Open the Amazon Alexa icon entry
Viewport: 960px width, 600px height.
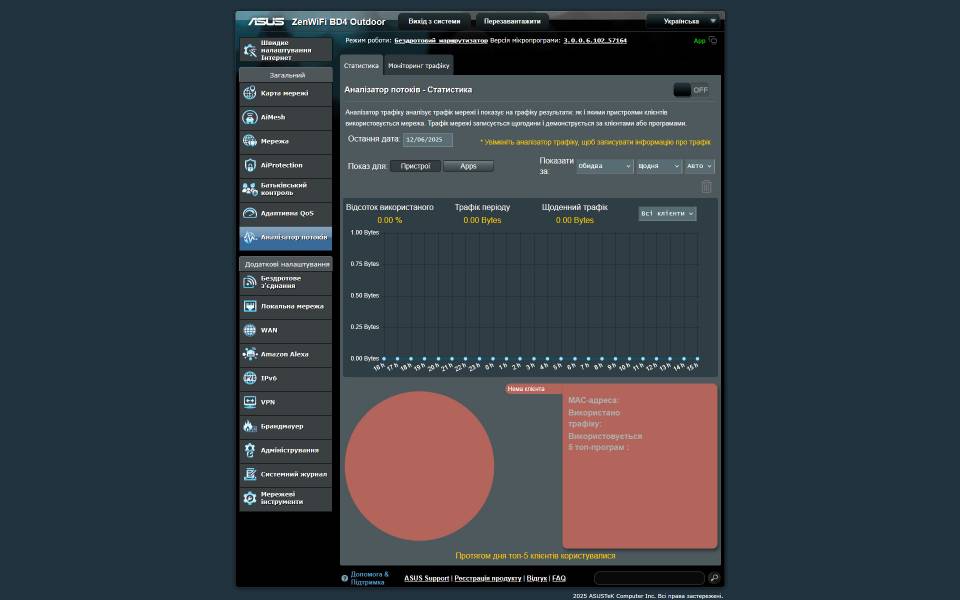click(x=250, y=354)
